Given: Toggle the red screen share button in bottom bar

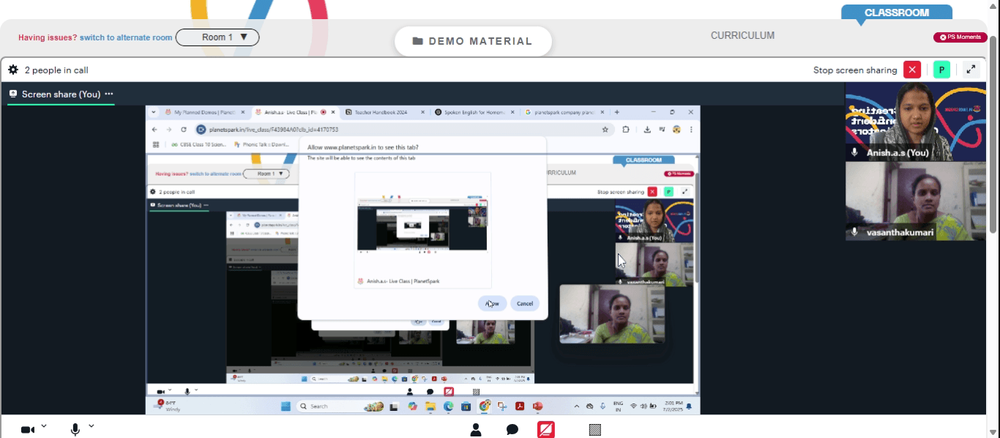Looking at the screenshot, I should click(x=546, y=430).
